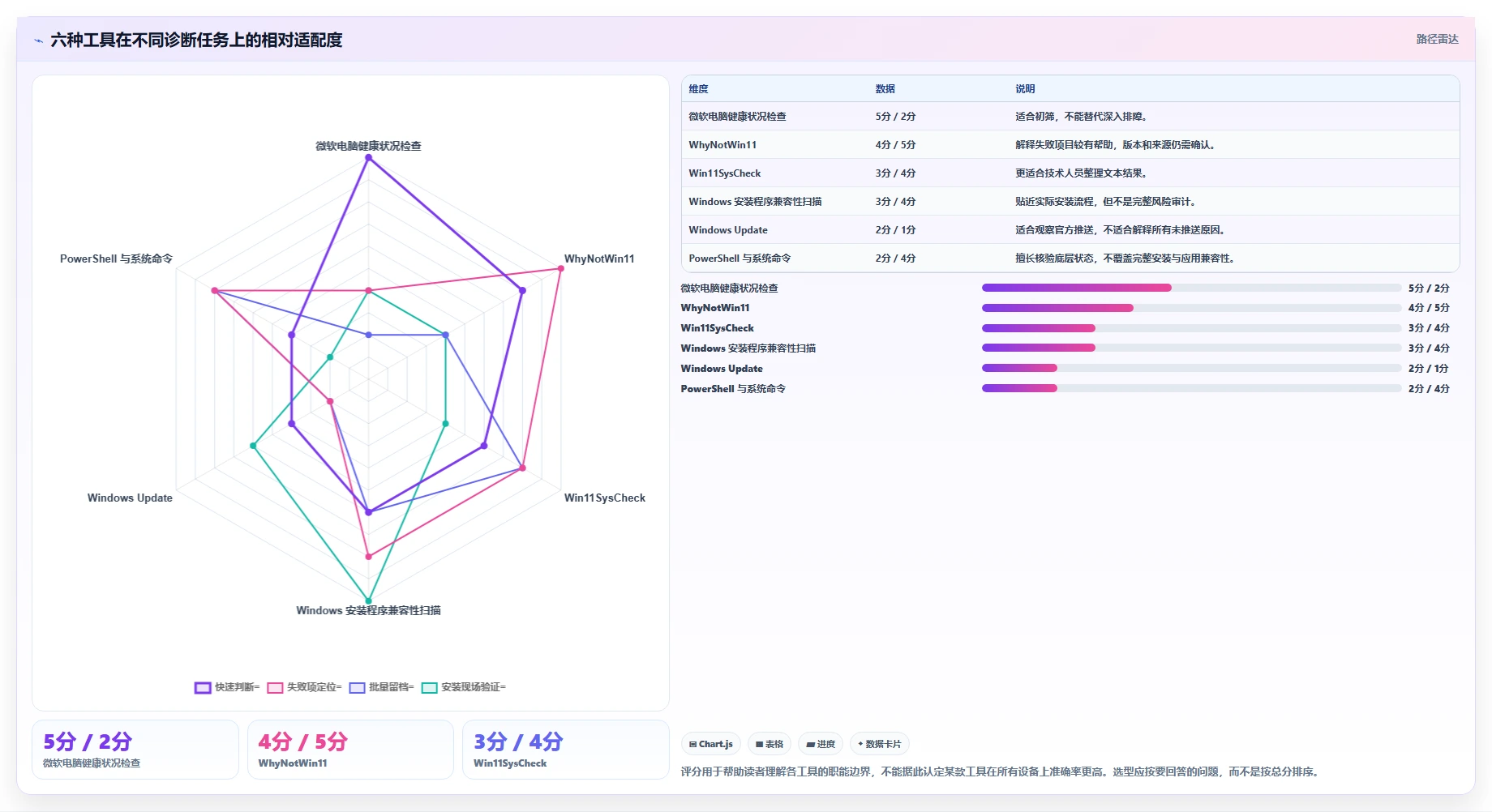Image resolution: width=1492 pixels, height=812 pixels.
Task: Click table row cell Win11SysCheck
Action: coord(725,173)
